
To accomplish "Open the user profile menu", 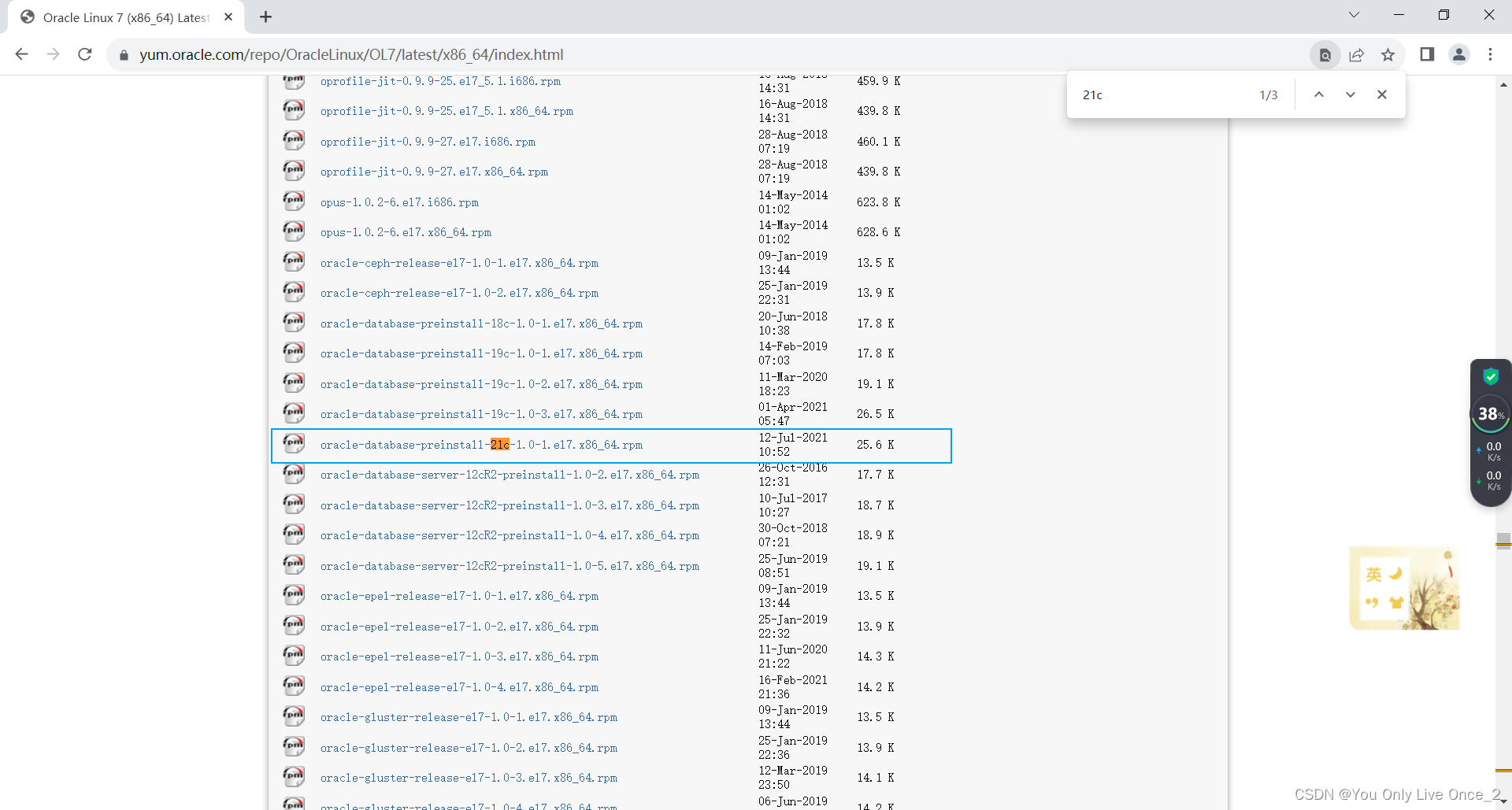I will (1459, 54).
